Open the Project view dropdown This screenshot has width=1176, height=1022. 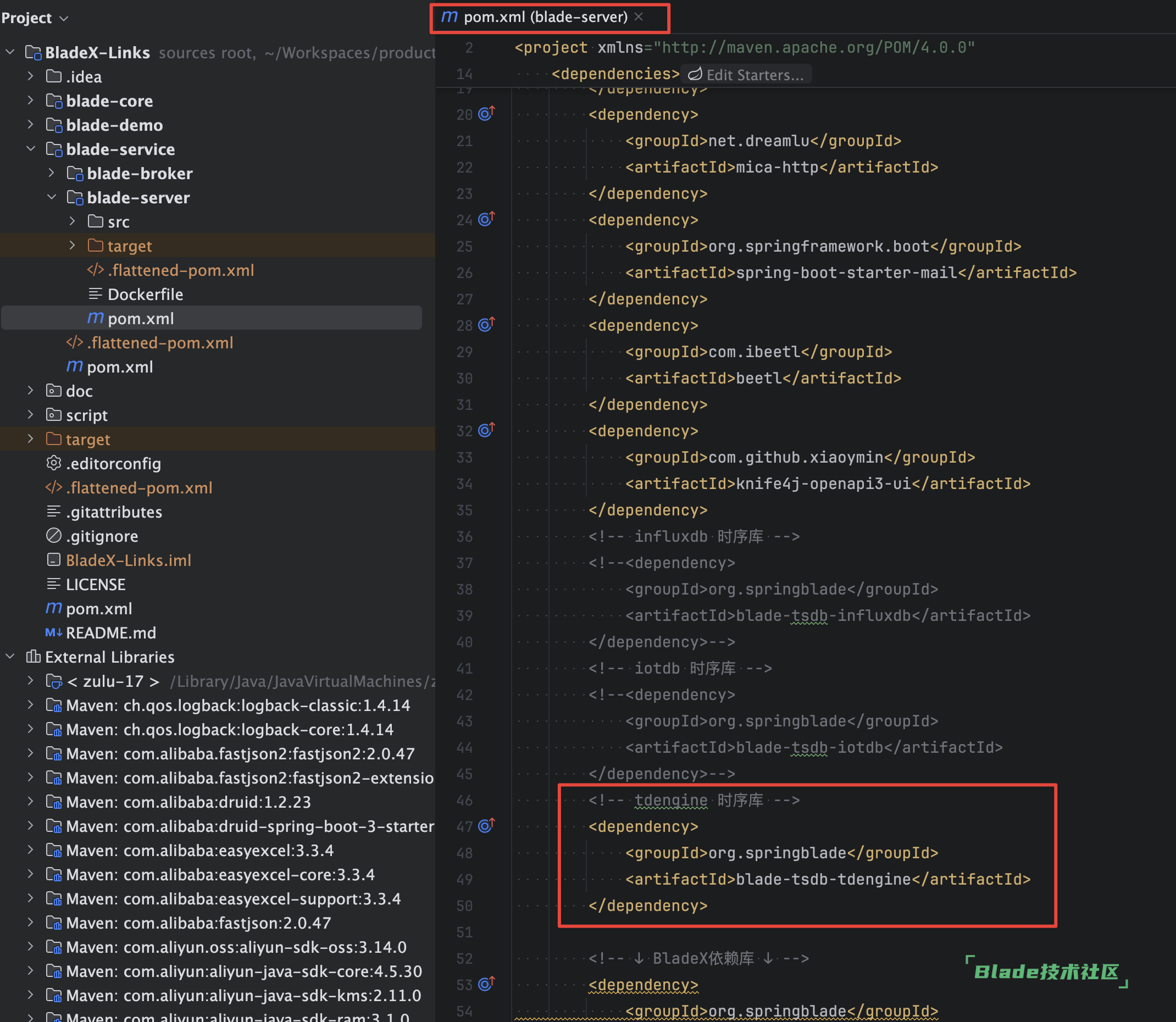click(x=64, y=18)
